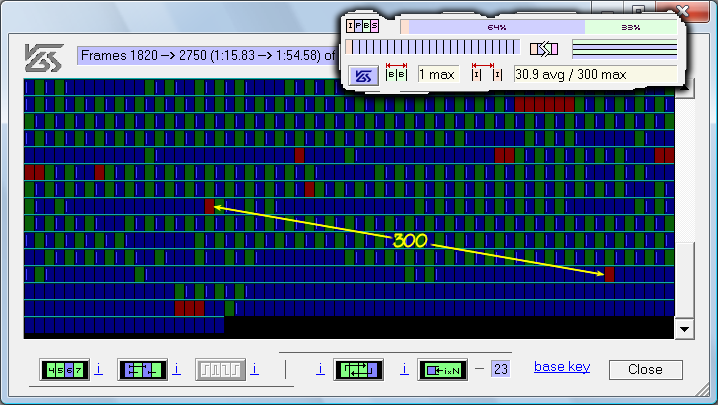Click the red frame run in the second-to-last grid row
Viewport: 718px width, 405px height.
point(190,308)
